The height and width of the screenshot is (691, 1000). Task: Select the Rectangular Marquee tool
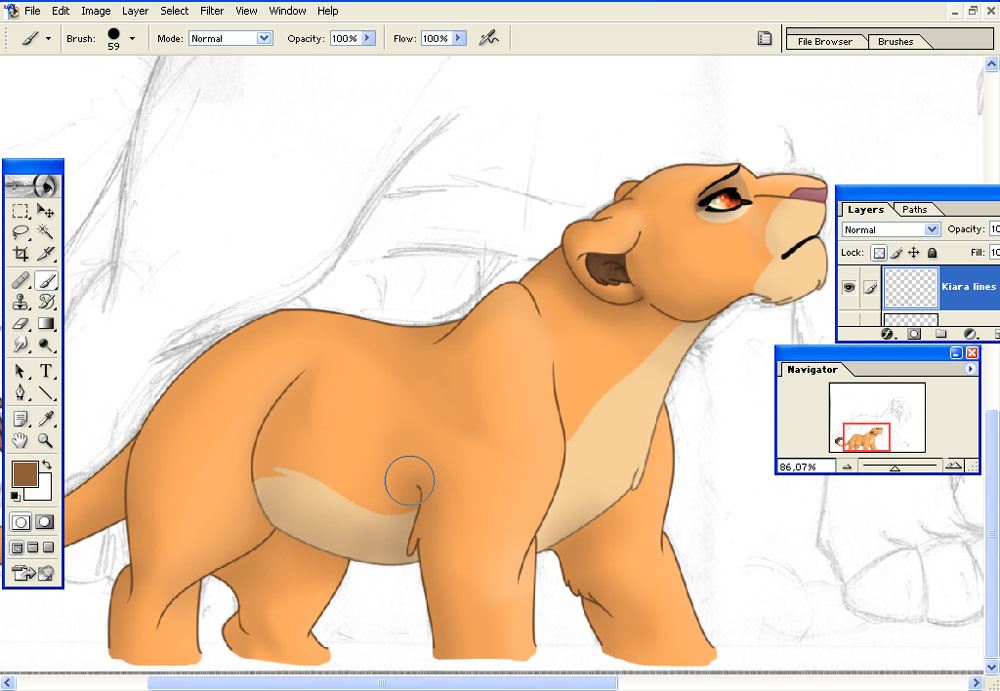(x=20, y=211)
